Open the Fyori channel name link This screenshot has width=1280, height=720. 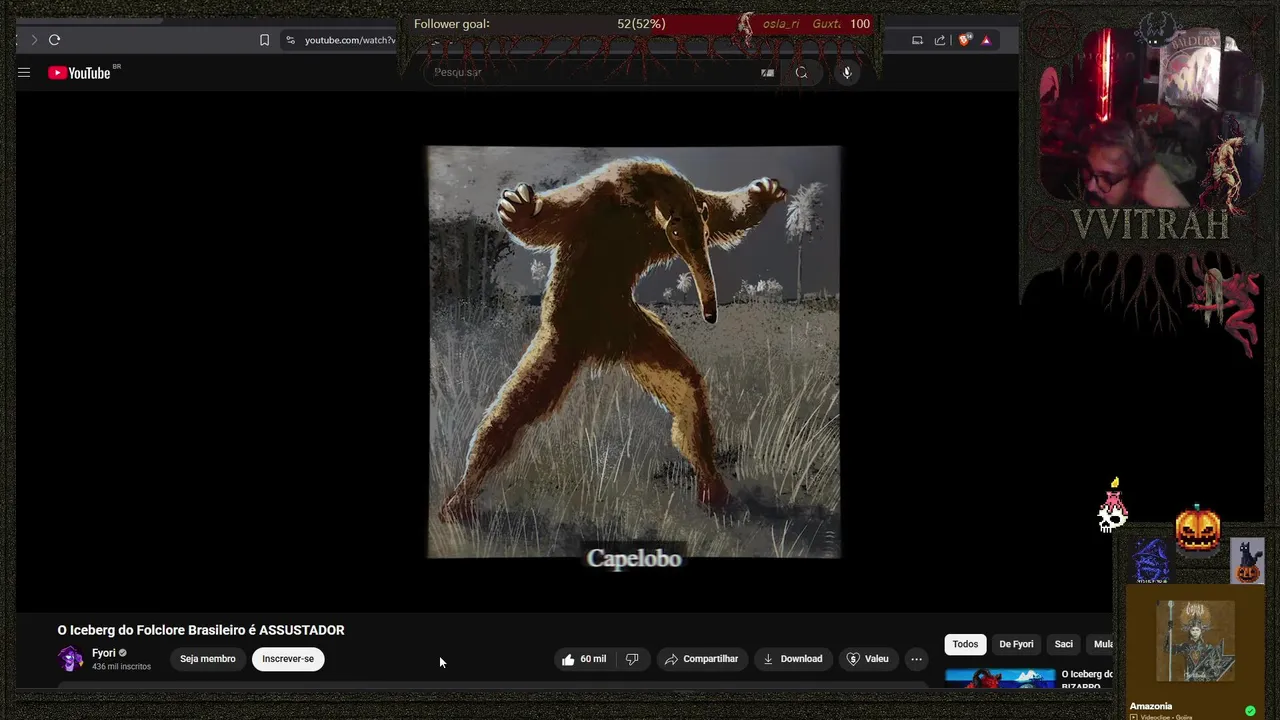[x=104, y=653]
